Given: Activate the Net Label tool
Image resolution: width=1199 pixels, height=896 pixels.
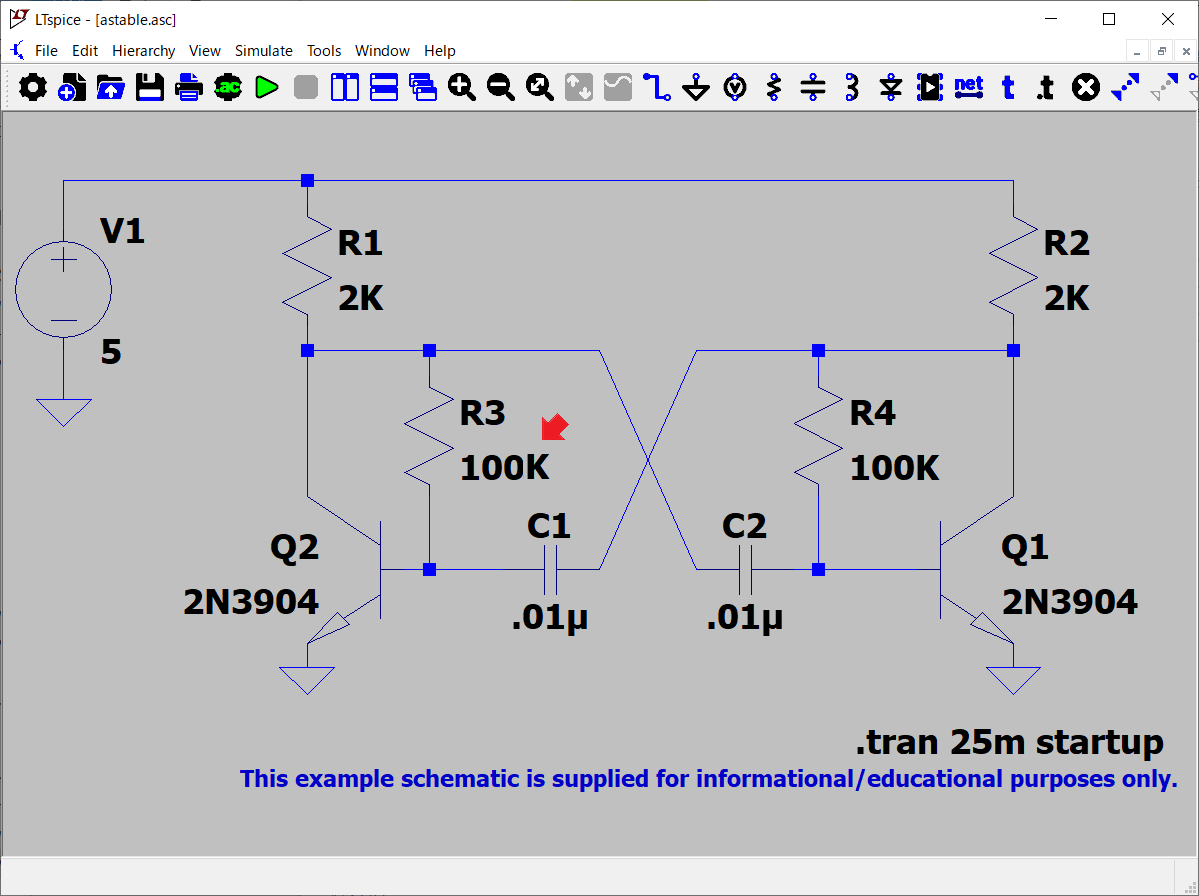Looking at the screenshot, I should point(968,88).
